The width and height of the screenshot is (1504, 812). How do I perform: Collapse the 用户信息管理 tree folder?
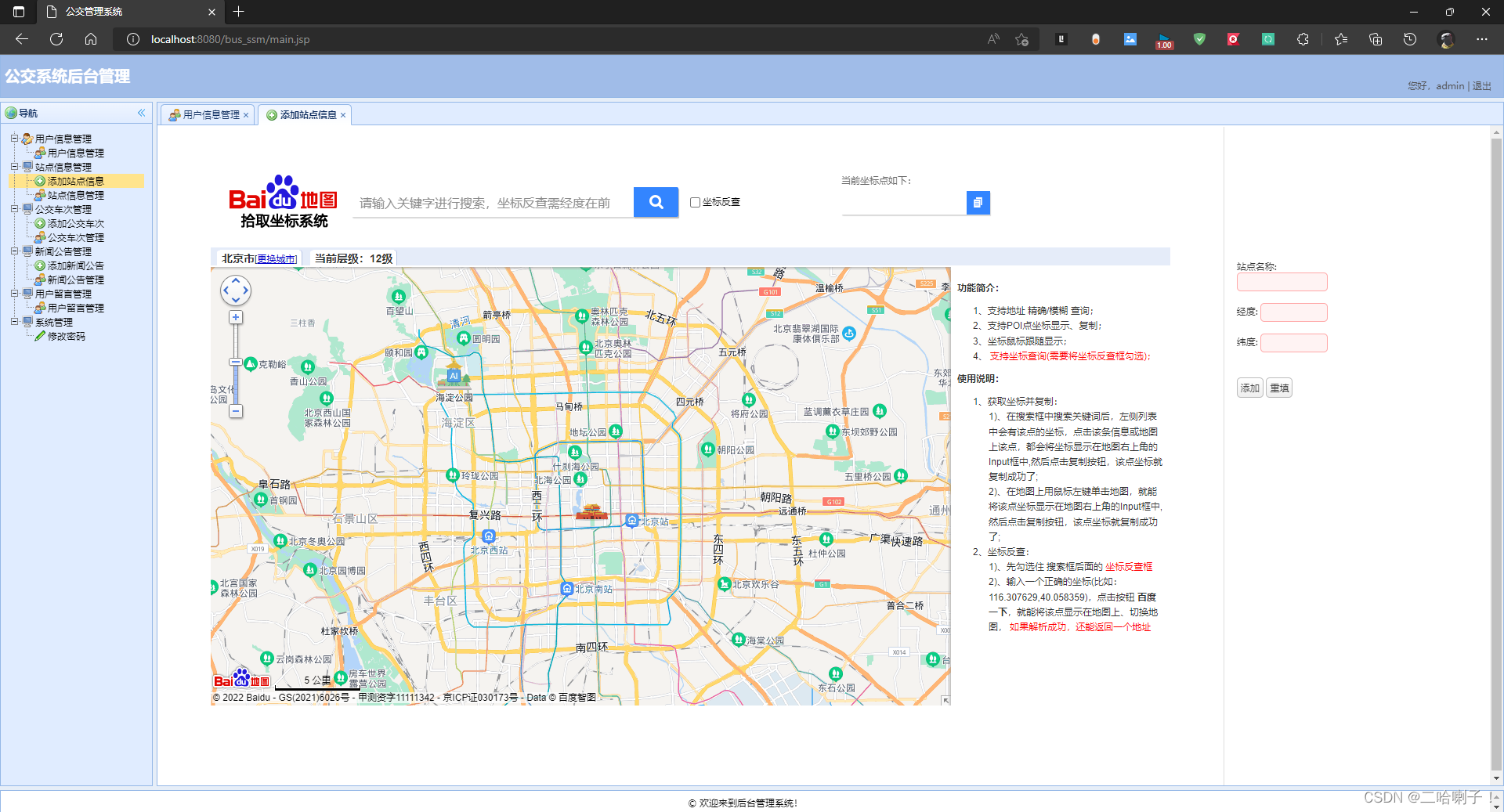(14, 139)
